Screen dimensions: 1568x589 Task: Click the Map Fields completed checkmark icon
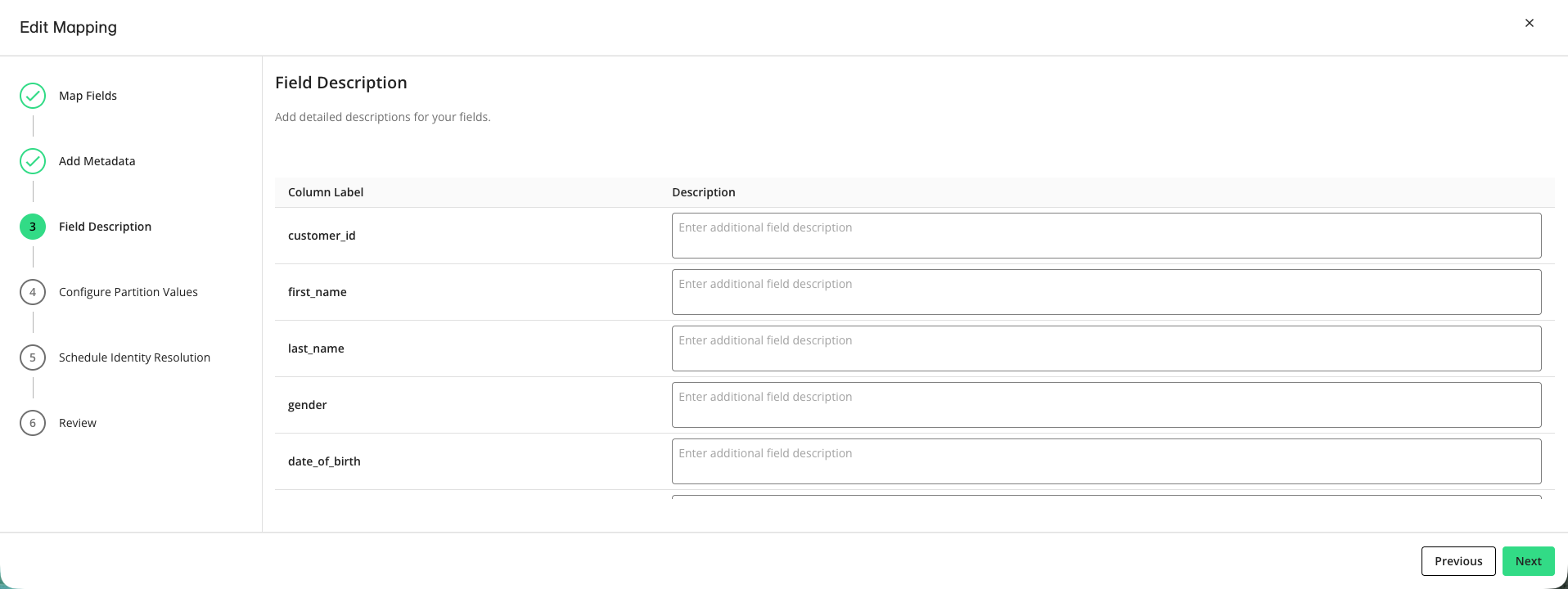(33, 96)
